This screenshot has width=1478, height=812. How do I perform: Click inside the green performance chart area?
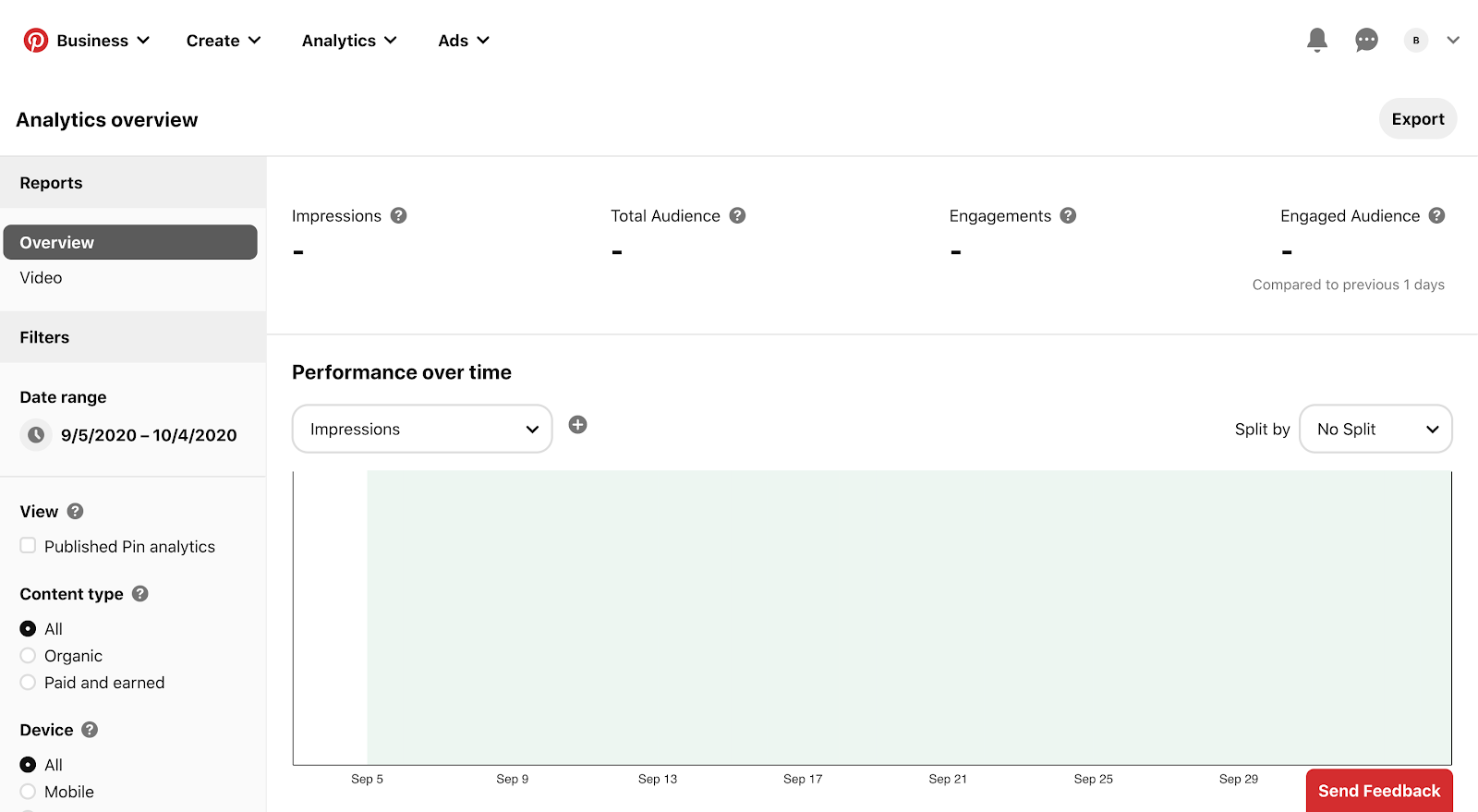coord(909,617)
